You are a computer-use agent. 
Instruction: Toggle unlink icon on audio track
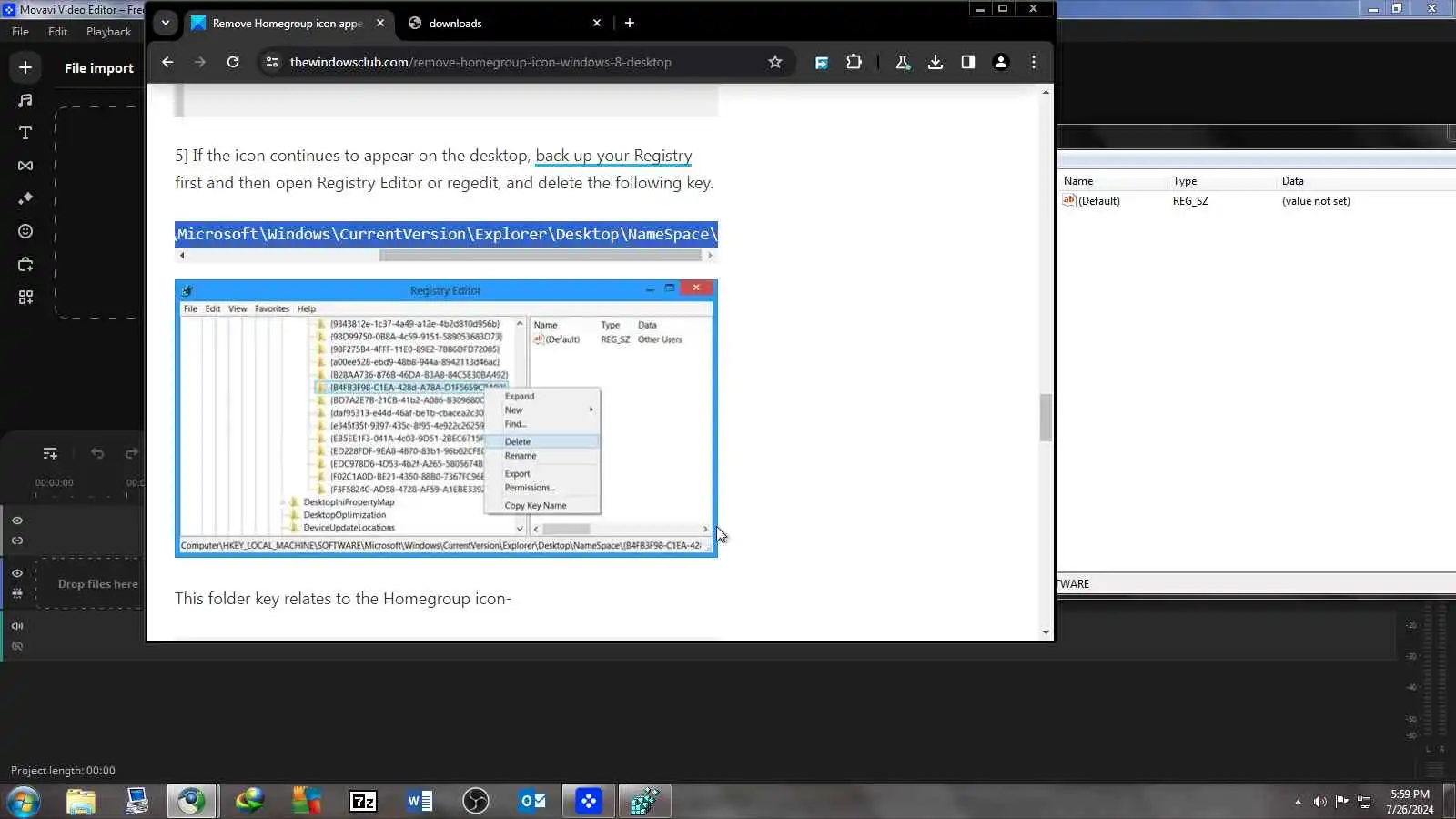[x=17, y=646]
